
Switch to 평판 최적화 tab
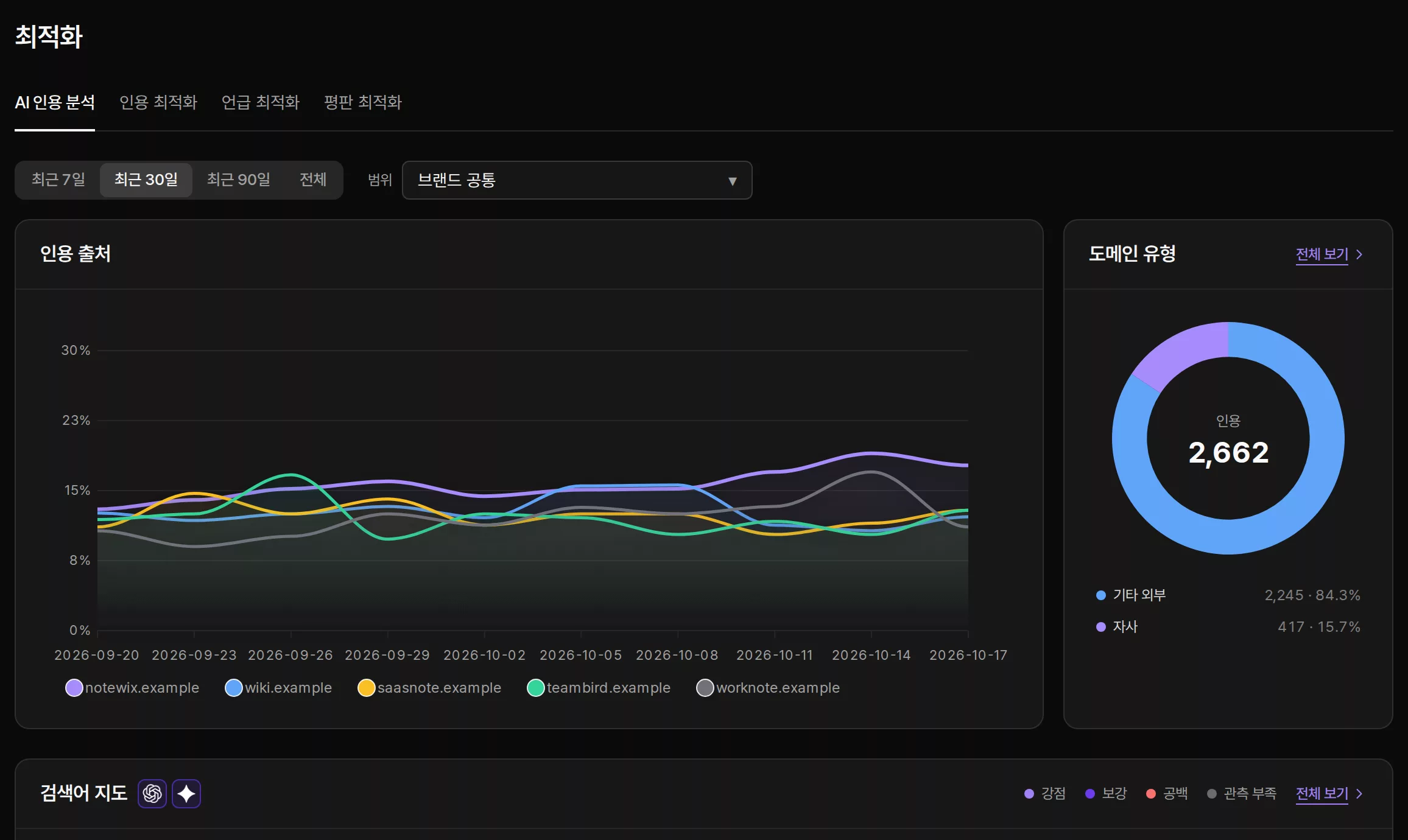pyautogui.click(x=363, y=102)
